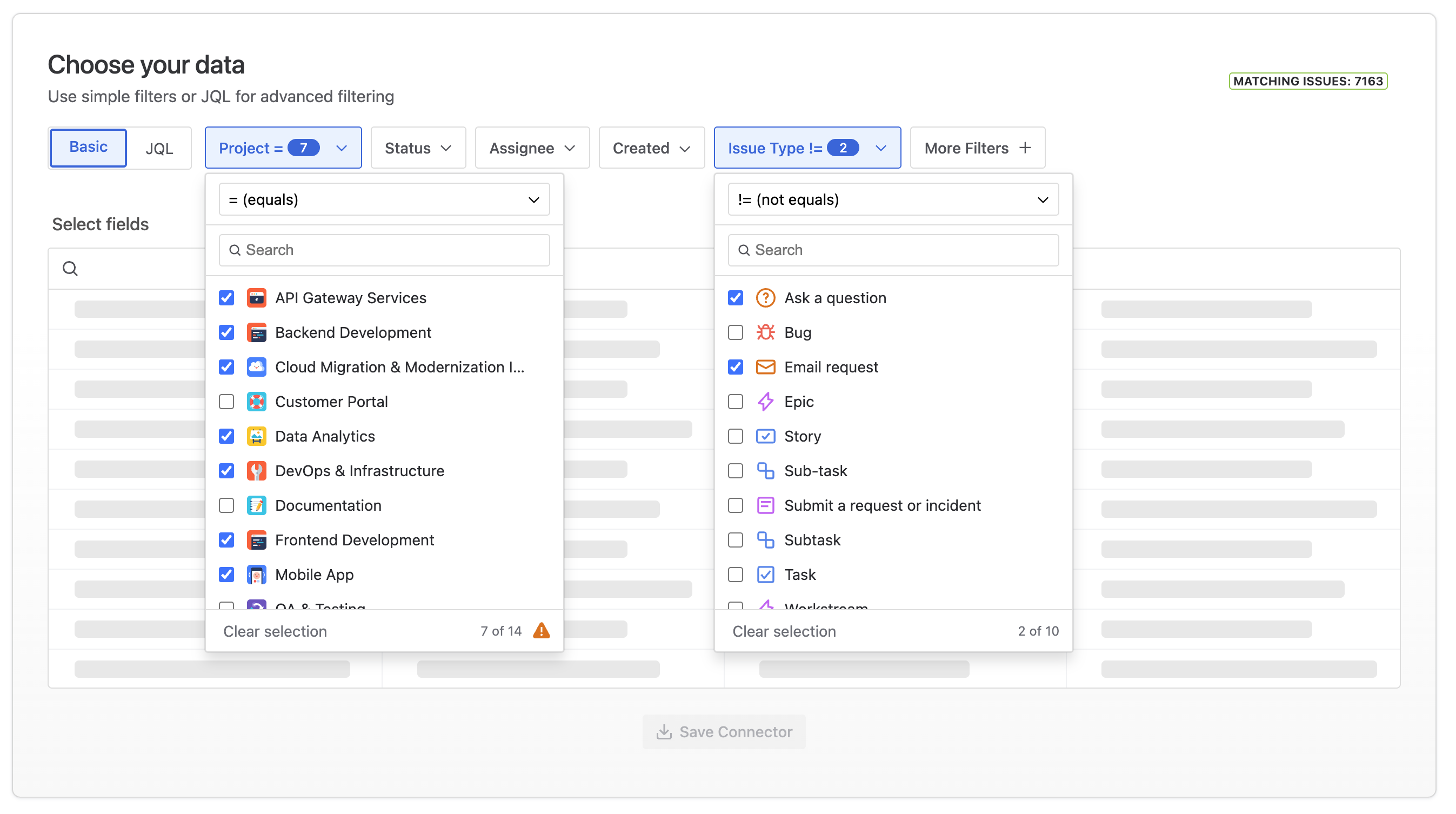
Task: Check the Task issue type checkbox
Action: coord(736,575)
